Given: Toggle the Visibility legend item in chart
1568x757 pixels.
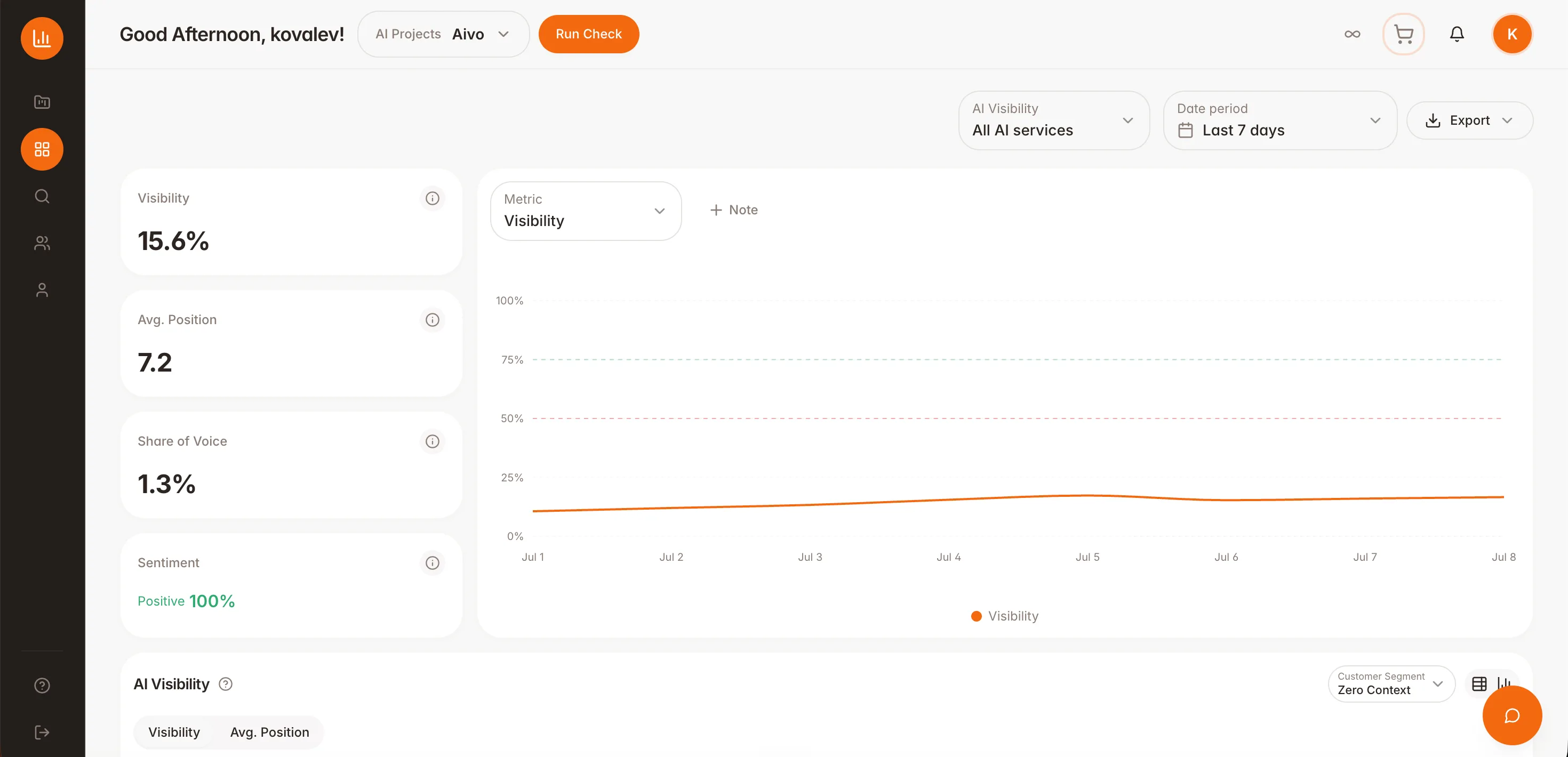Looking at the screenshot, I should pos(1005,616).
